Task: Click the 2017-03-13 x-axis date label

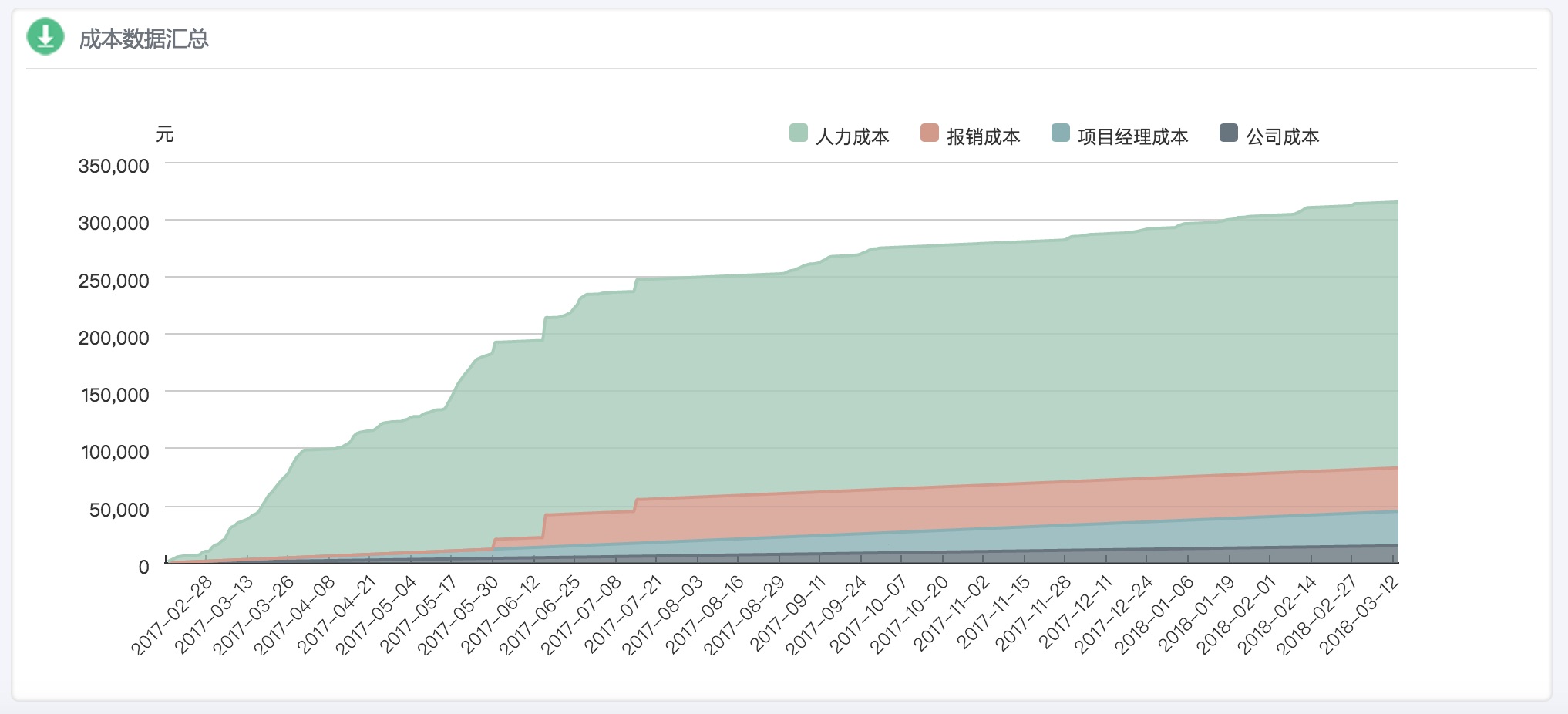Action: pos(213,615)
